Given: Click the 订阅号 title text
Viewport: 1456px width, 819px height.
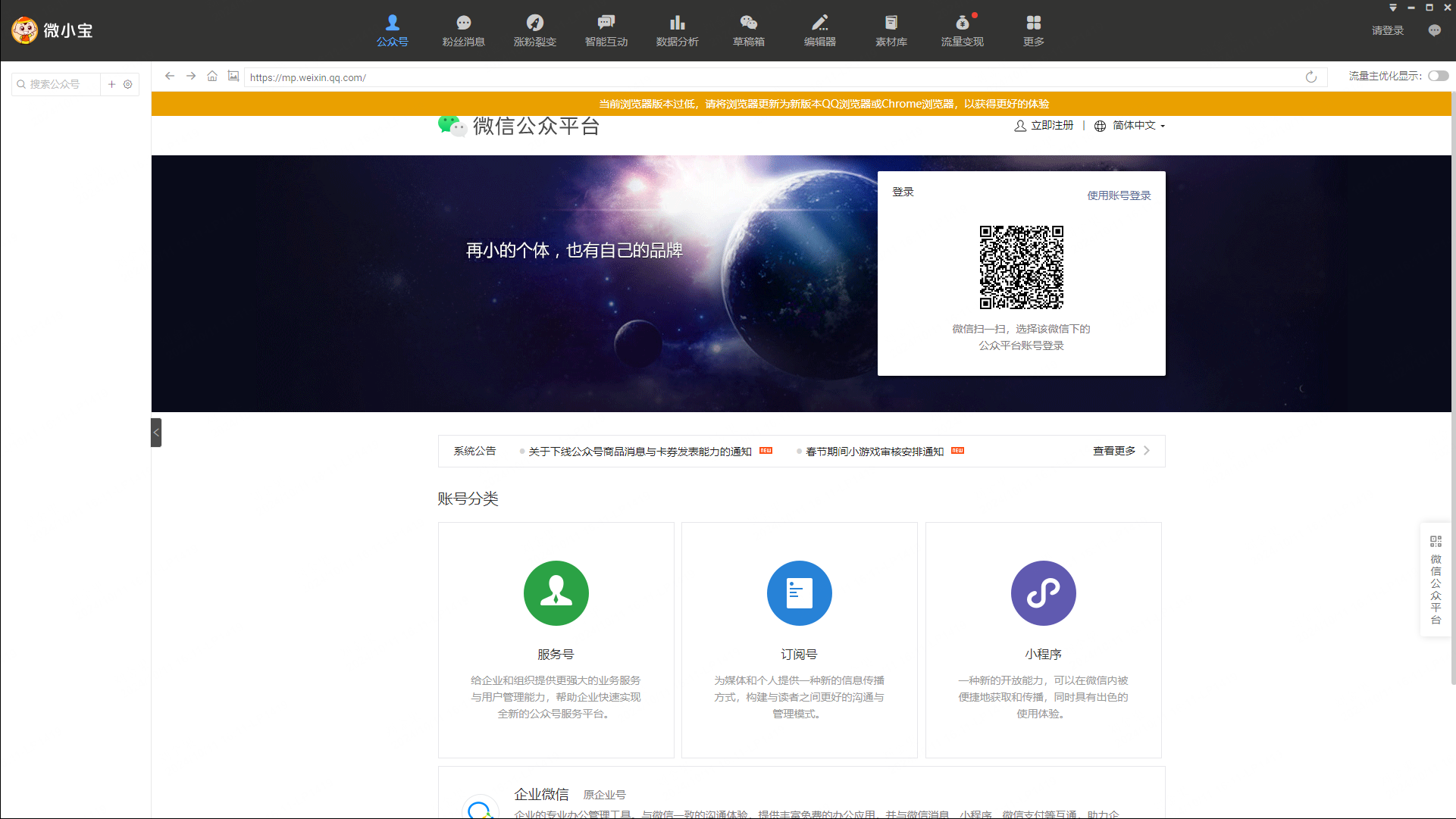Looking at the screenshot, I should pos(799,655).
